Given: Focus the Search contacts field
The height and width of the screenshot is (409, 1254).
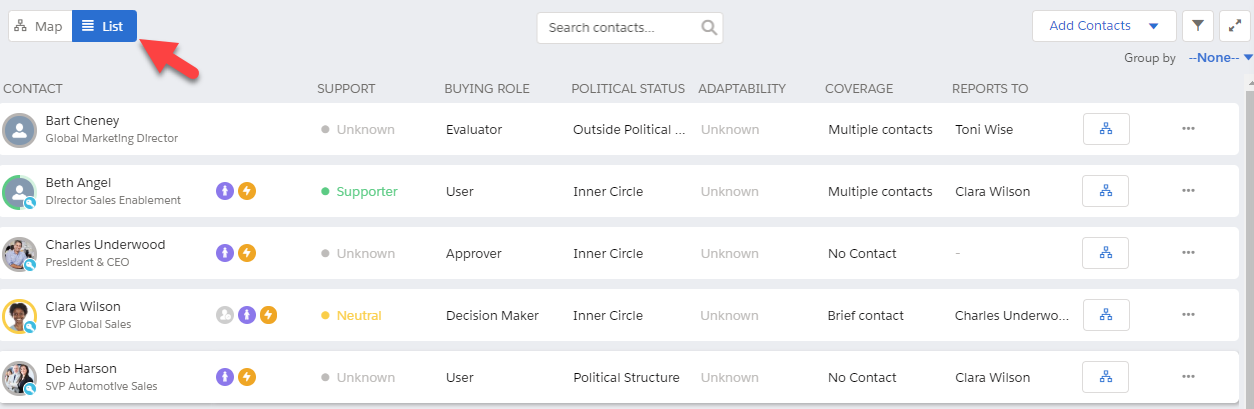Looking at the screenshot, I should coord(621,28).
